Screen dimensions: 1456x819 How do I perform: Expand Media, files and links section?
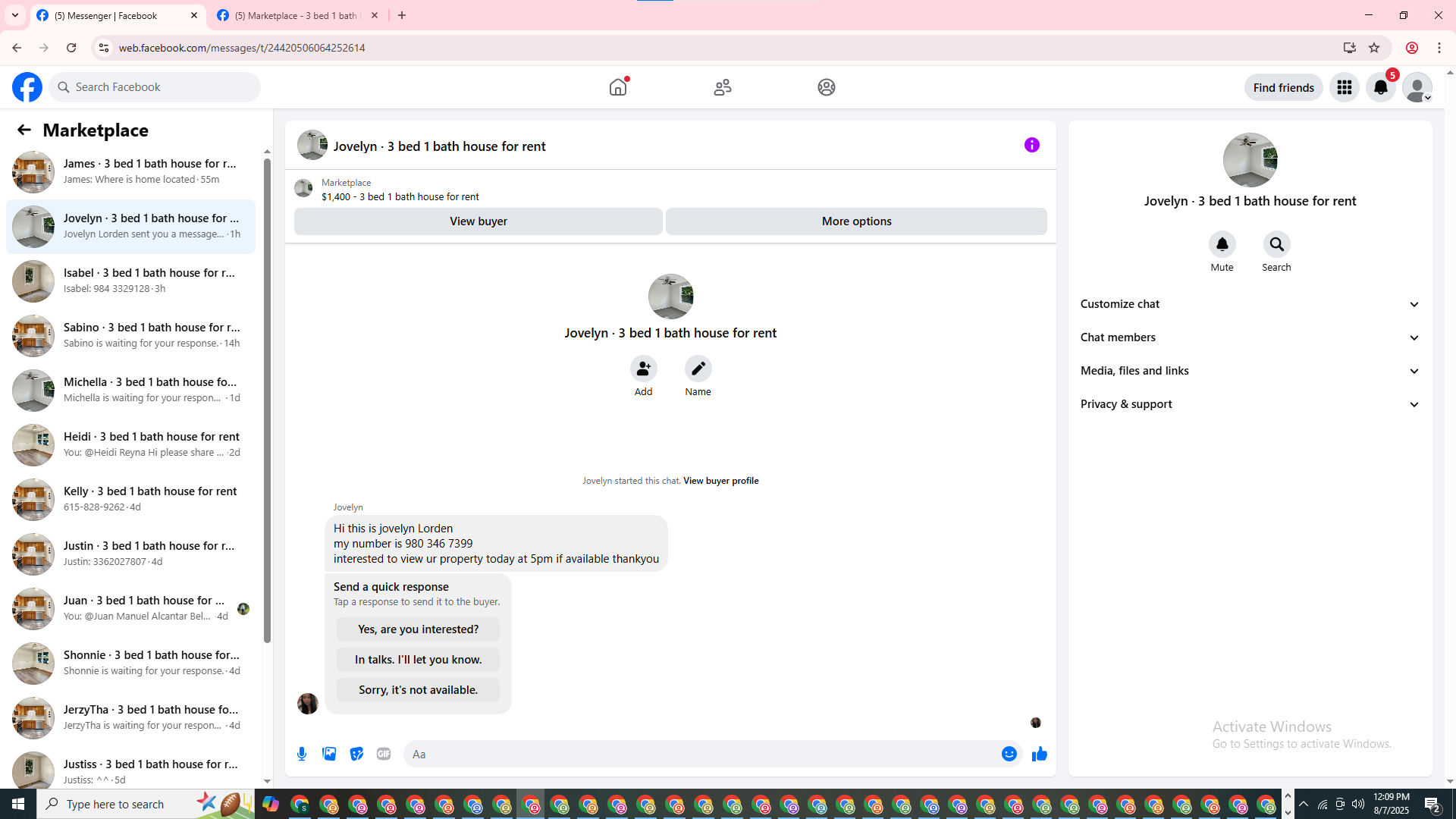click(x=1250, y=371)
